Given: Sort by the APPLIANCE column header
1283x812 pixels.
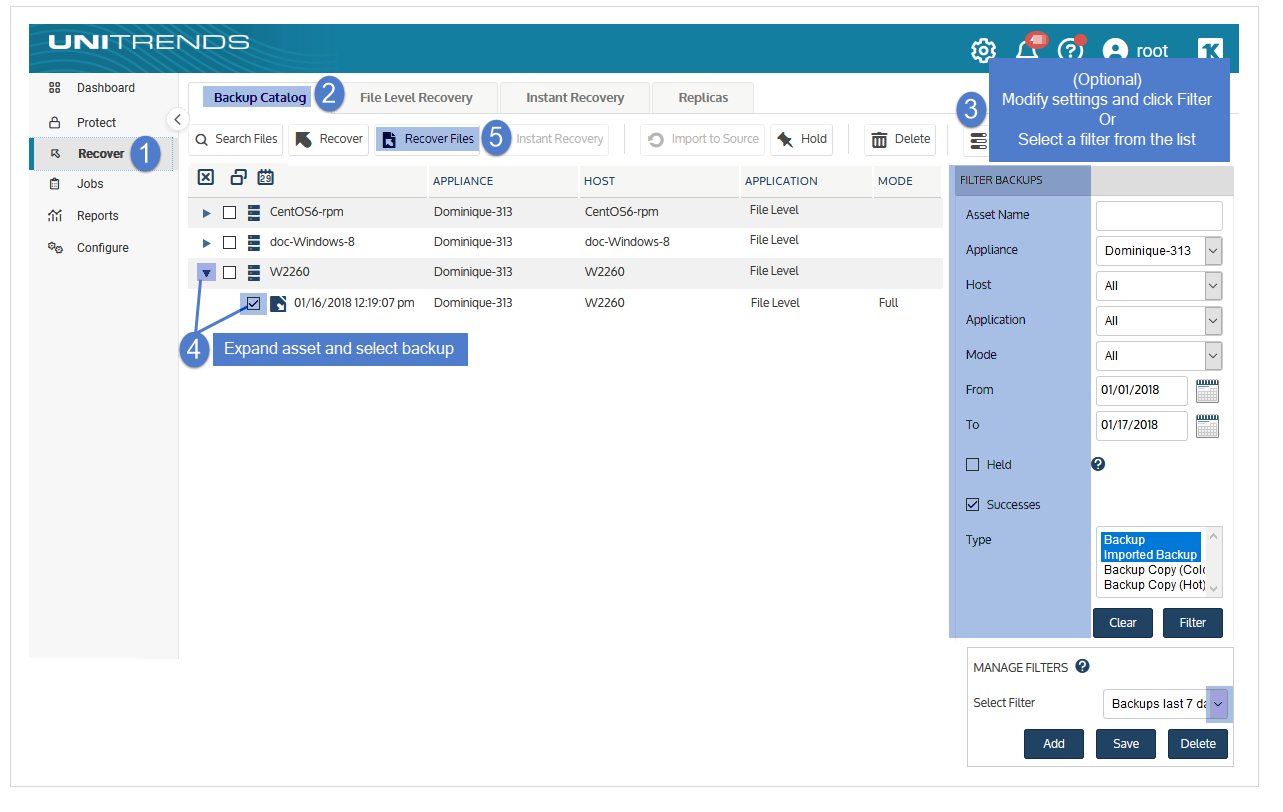Looking at the screenshot, I should tap(463, 181).
